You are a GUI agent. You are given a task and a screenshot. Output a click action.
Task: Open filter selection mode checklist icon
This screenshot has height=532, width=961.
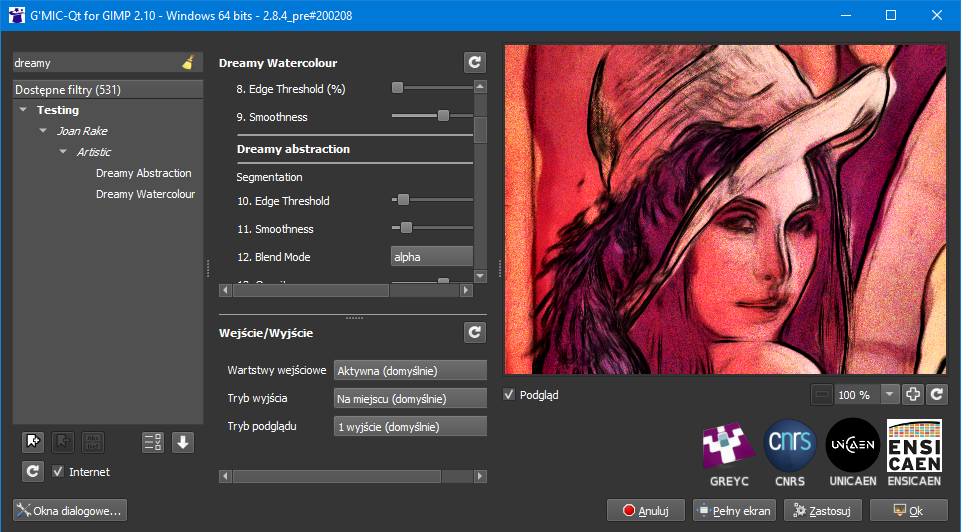[153, 442]
